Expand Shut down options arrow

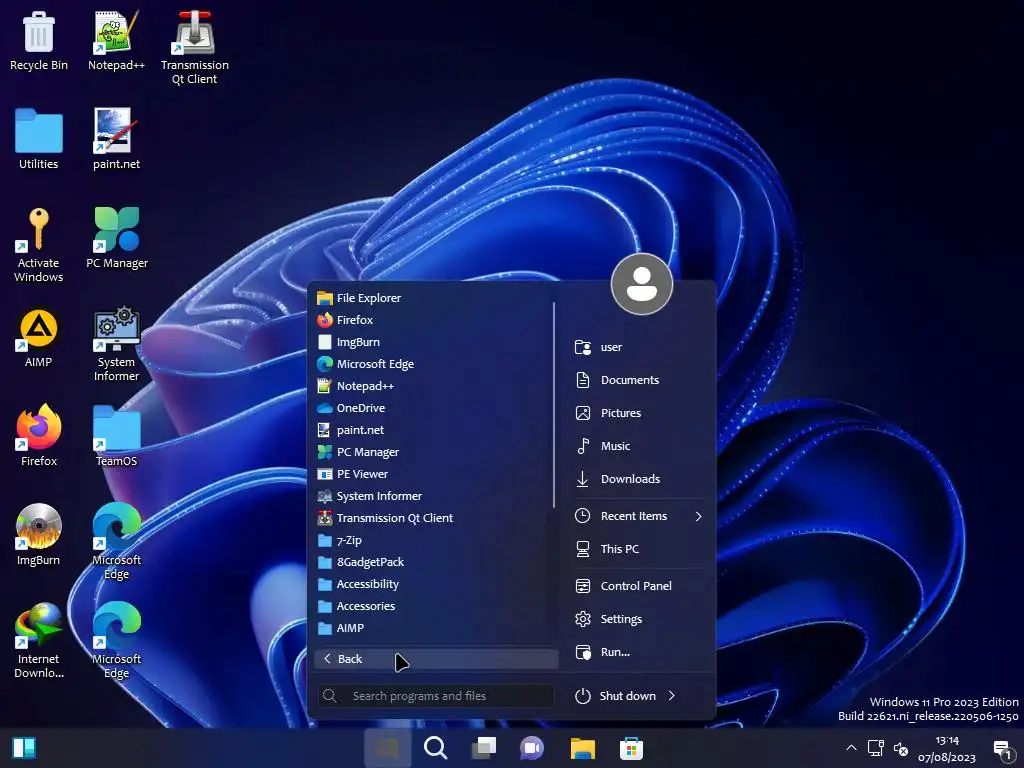click(672, 696)
